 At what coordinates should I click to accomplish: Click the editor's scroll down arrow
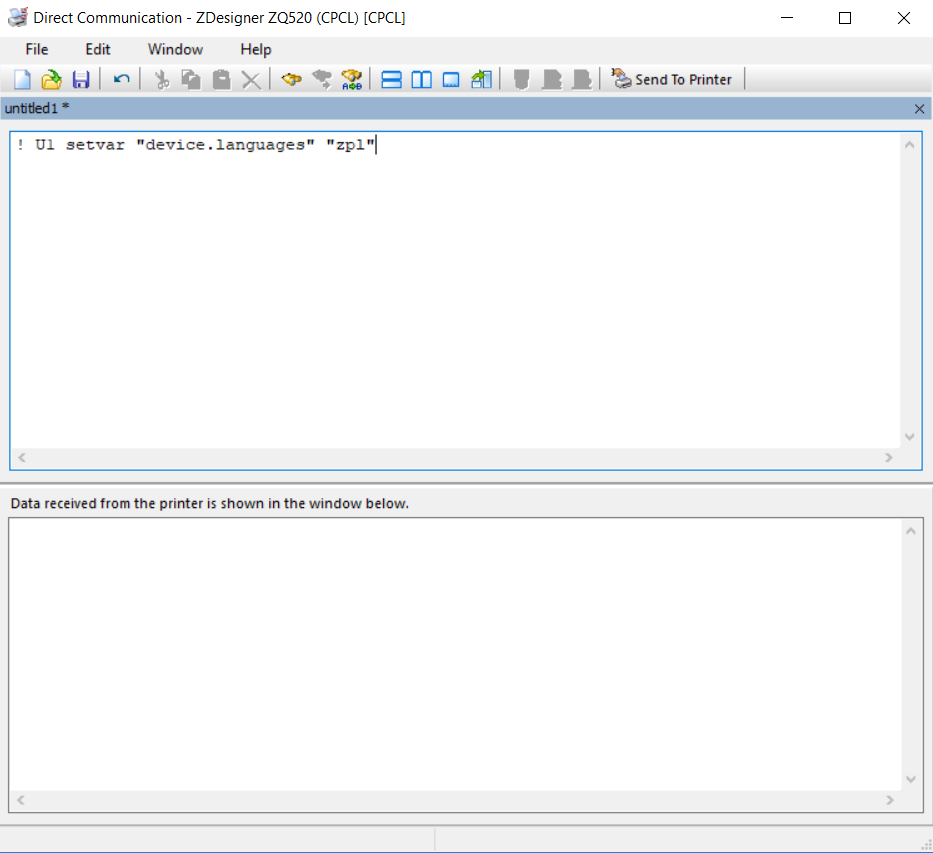(x=909, y=437)
